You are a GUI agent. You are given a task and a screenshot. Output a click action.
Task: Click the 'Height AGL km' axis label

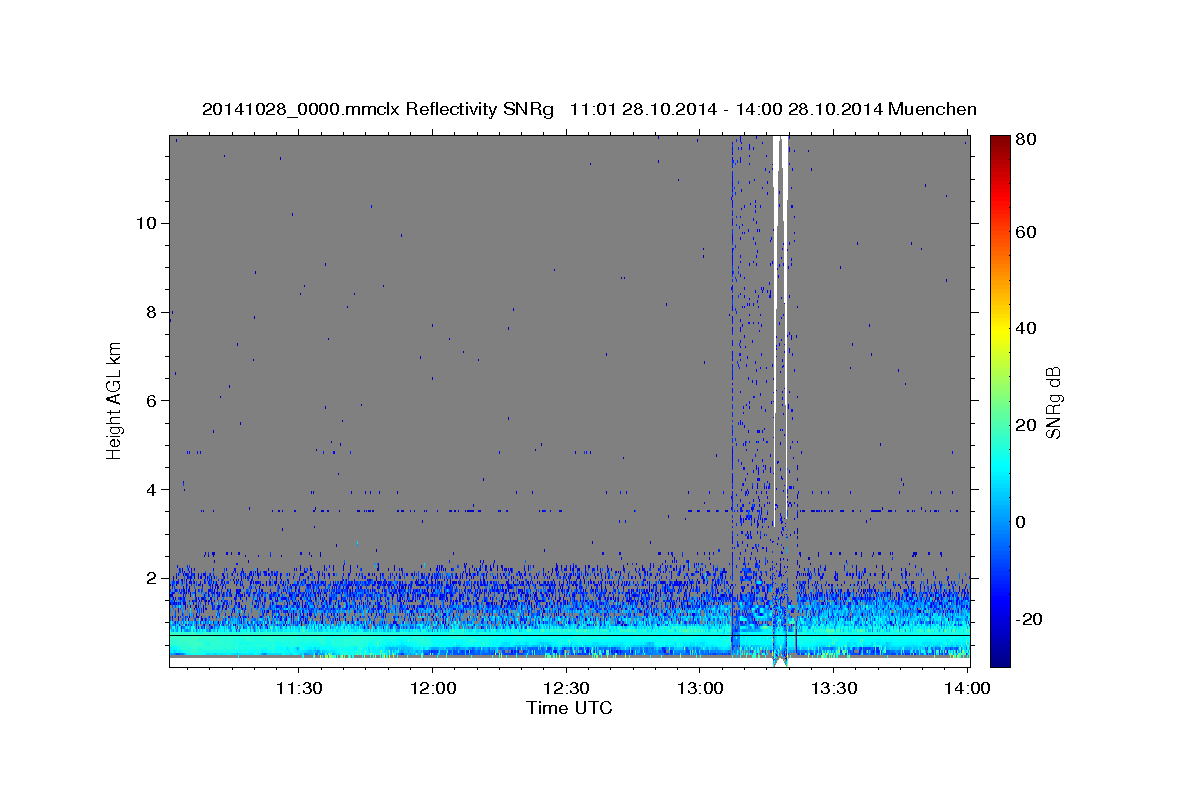click(x=115, y=401)
